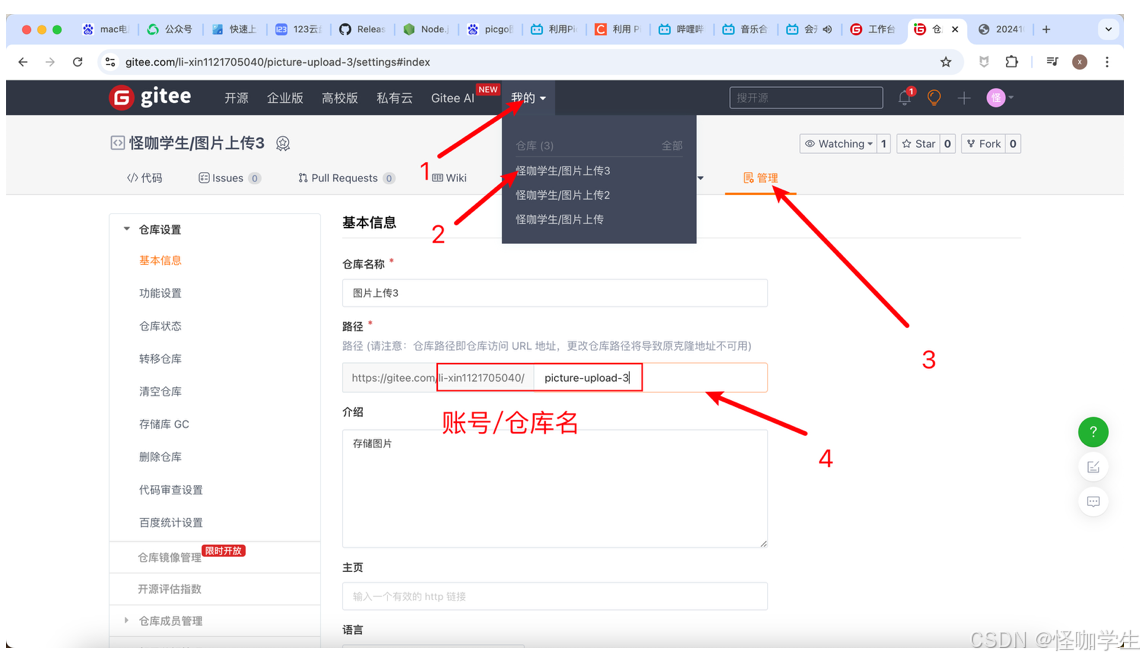Open a new browser tab with plus

point(1046,29)
